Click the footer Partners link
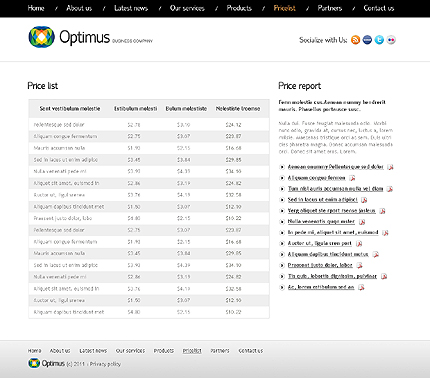430x378 pixels. (x=220, y=351)
